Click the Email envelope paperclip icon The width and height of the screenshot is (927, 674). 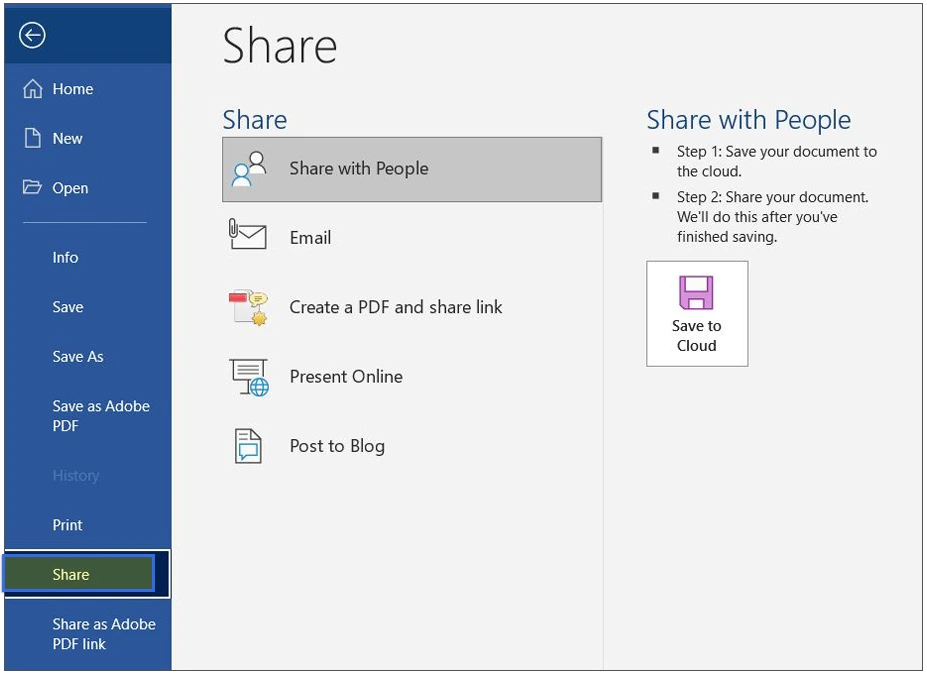248,234
